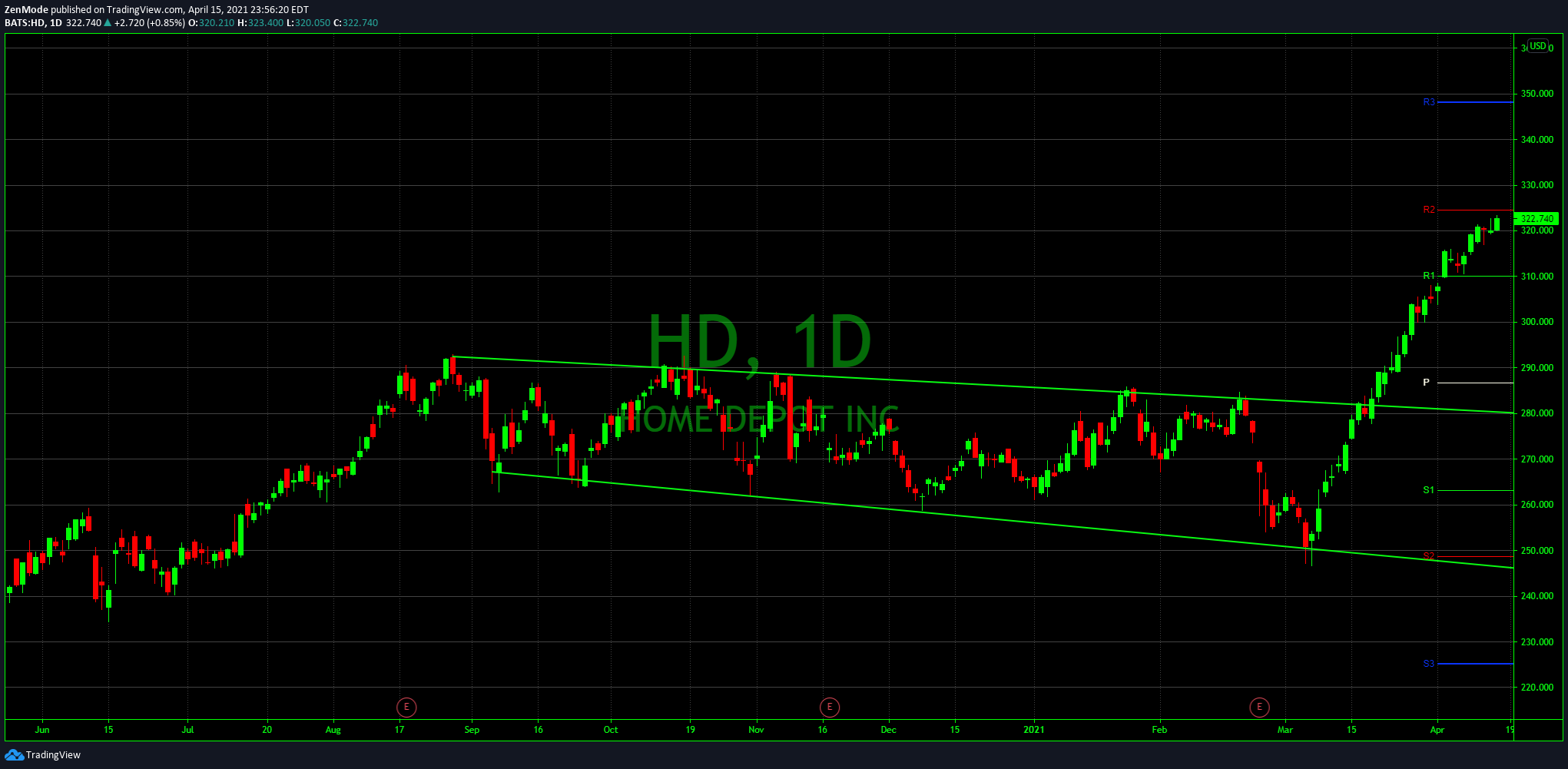Click the high value H:323.400
The width and height of the screenshot is (1568, 769).
click(x=260, y=23)
